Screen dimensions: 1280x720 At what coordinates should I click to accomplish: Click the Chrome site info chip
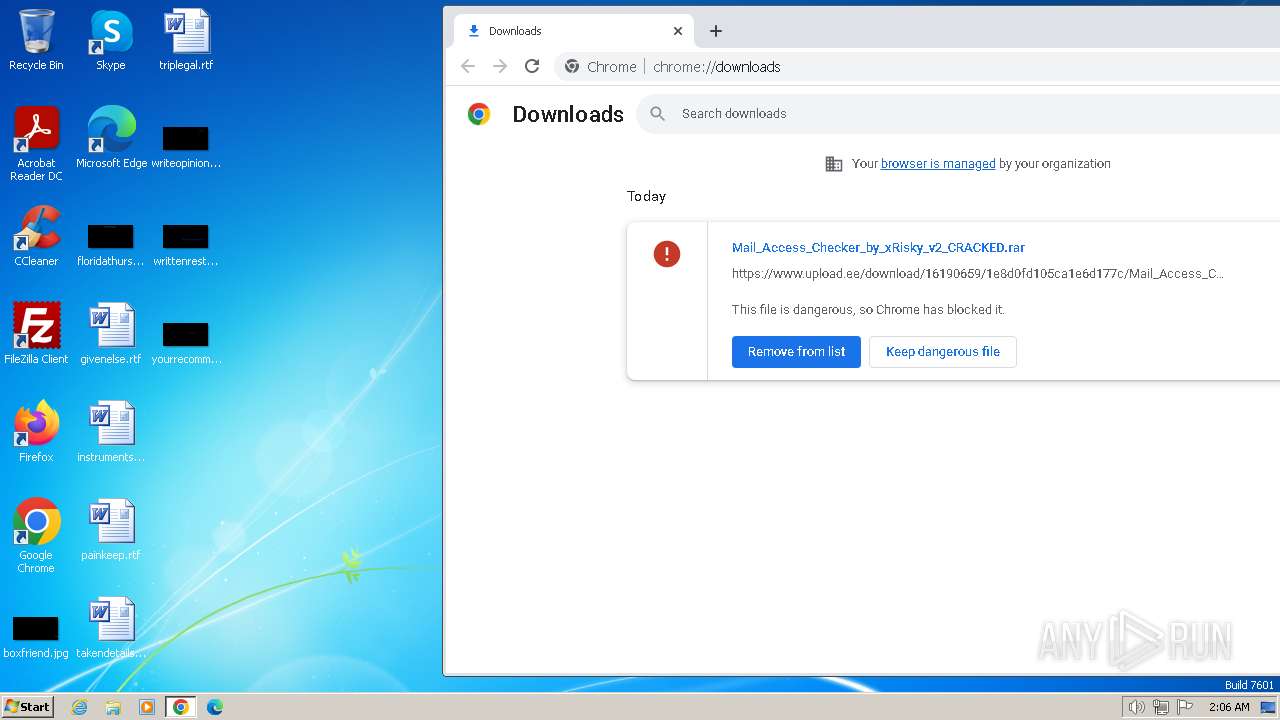coord(601,67)
